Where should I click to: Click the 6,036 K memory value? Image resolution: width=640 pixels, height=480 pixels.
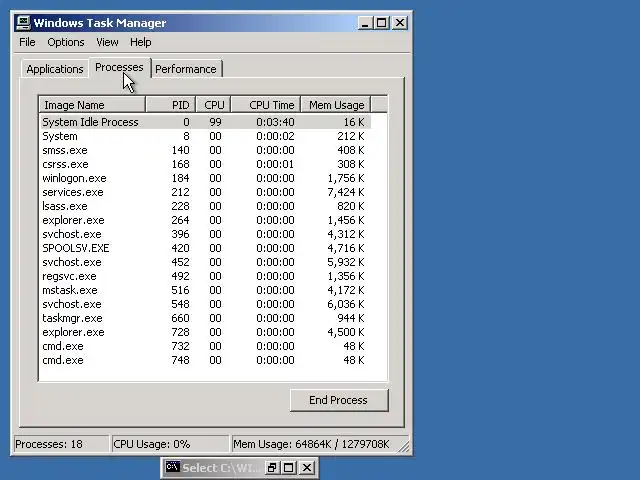(346, 304)
